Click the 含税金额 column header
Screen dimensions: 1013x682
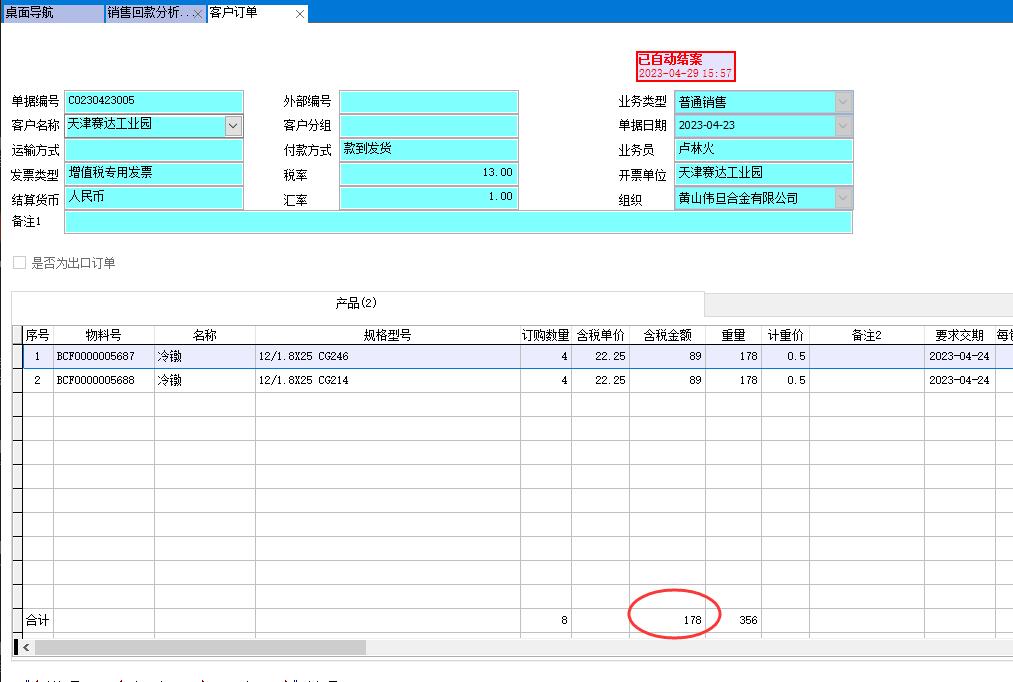pyautogui.click(x=667, y=335)
